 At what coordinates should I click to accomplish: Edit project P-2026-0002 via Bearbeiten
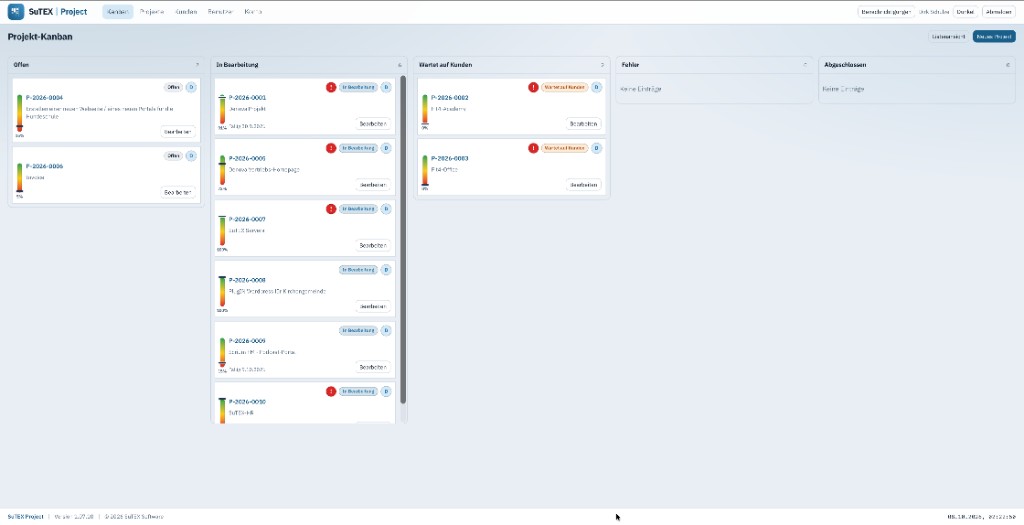[x=583, y=123]
